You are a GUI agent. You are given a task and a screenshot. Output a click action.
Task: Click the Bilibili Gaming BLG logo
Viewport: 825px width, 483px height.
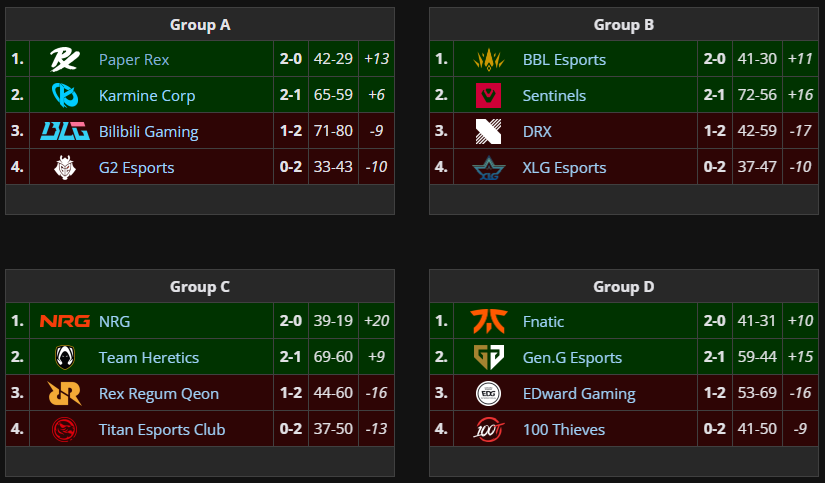[65, 131]
